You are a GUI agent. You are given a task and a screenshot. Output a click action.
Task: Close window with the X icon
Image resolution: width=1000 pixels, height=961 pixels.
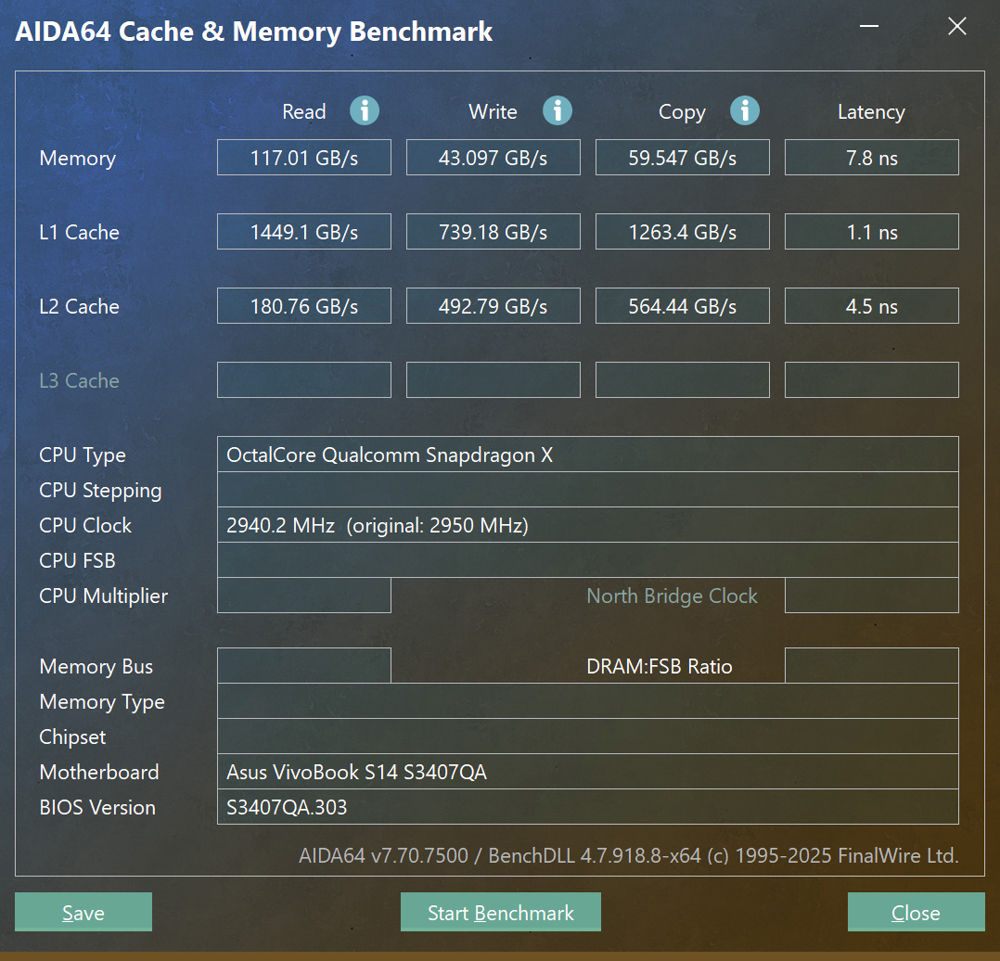point(957,26)
